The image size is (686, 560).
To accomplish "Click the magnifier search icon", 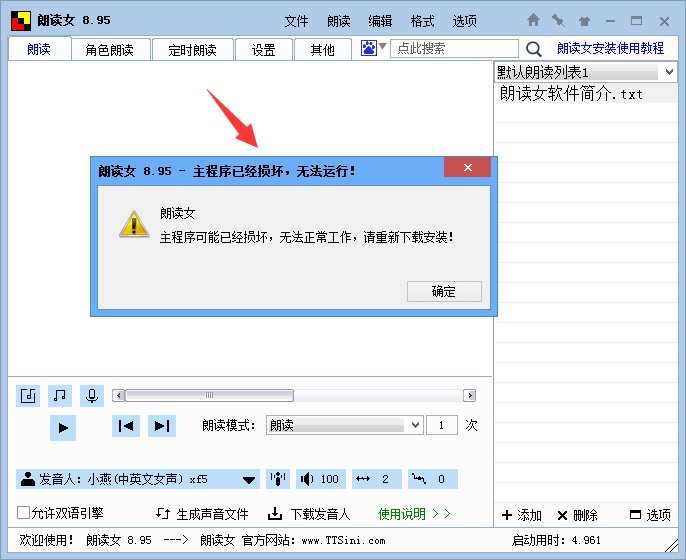I will pyautogui.click(x=533, y=49).
